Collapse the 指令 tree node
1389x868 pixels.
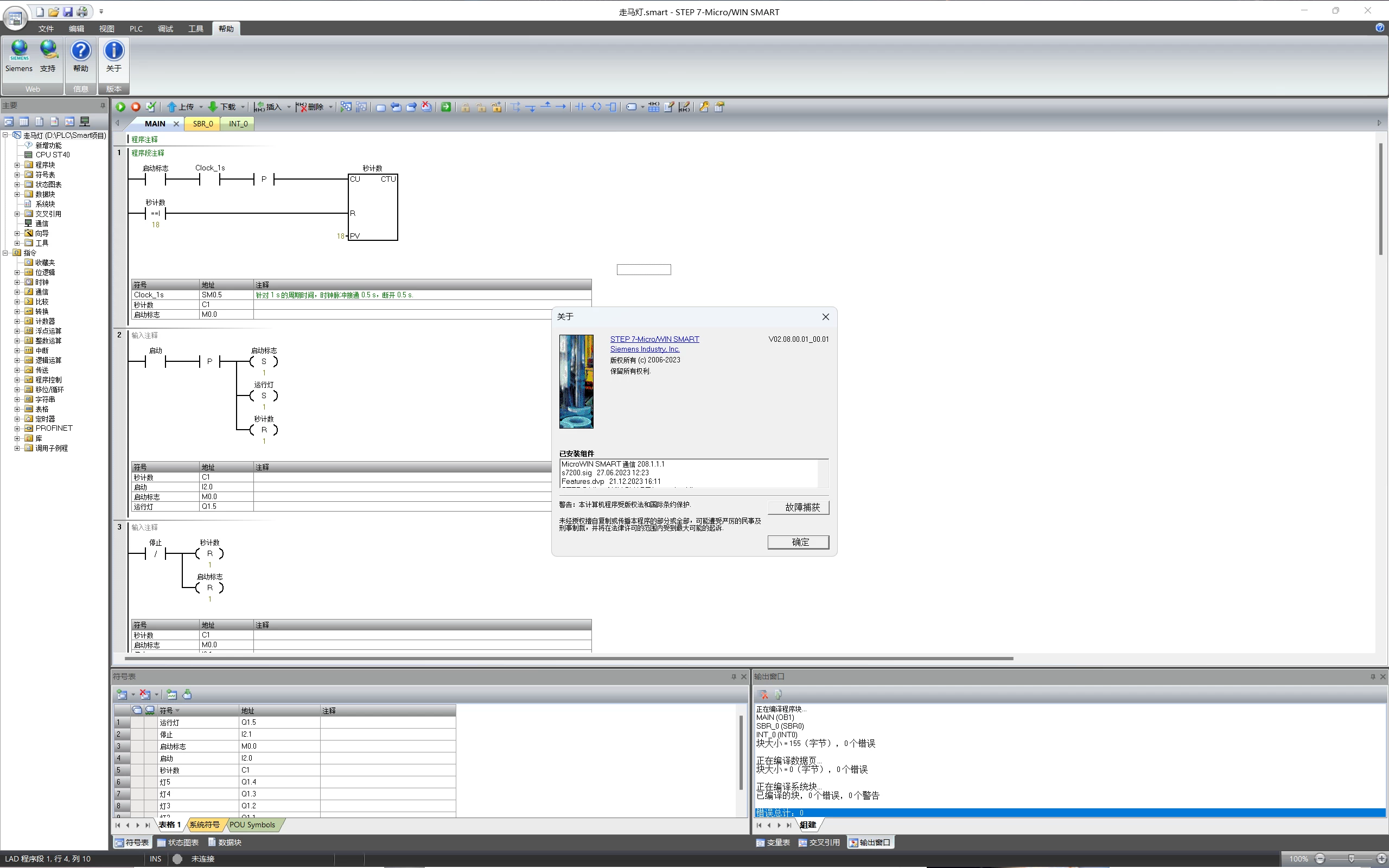[5, 253]
